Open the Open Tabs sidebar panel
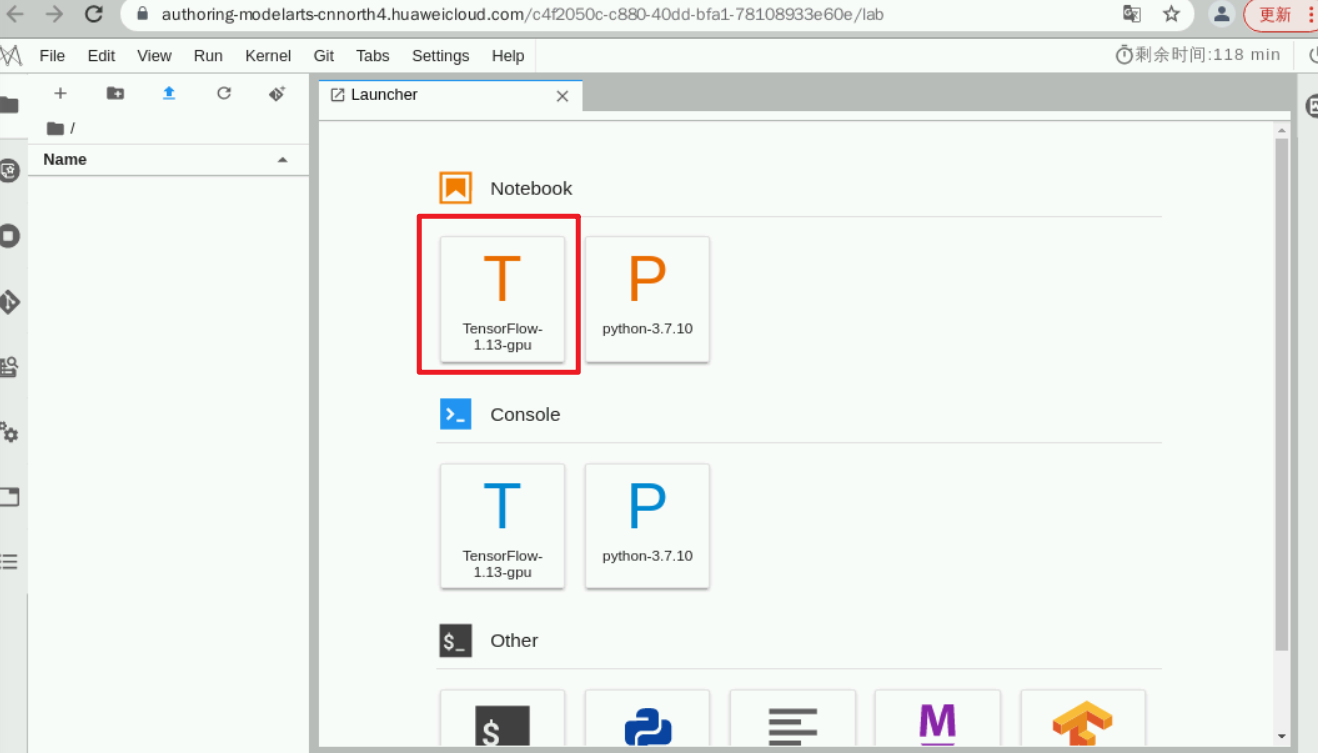 point(9,497)
